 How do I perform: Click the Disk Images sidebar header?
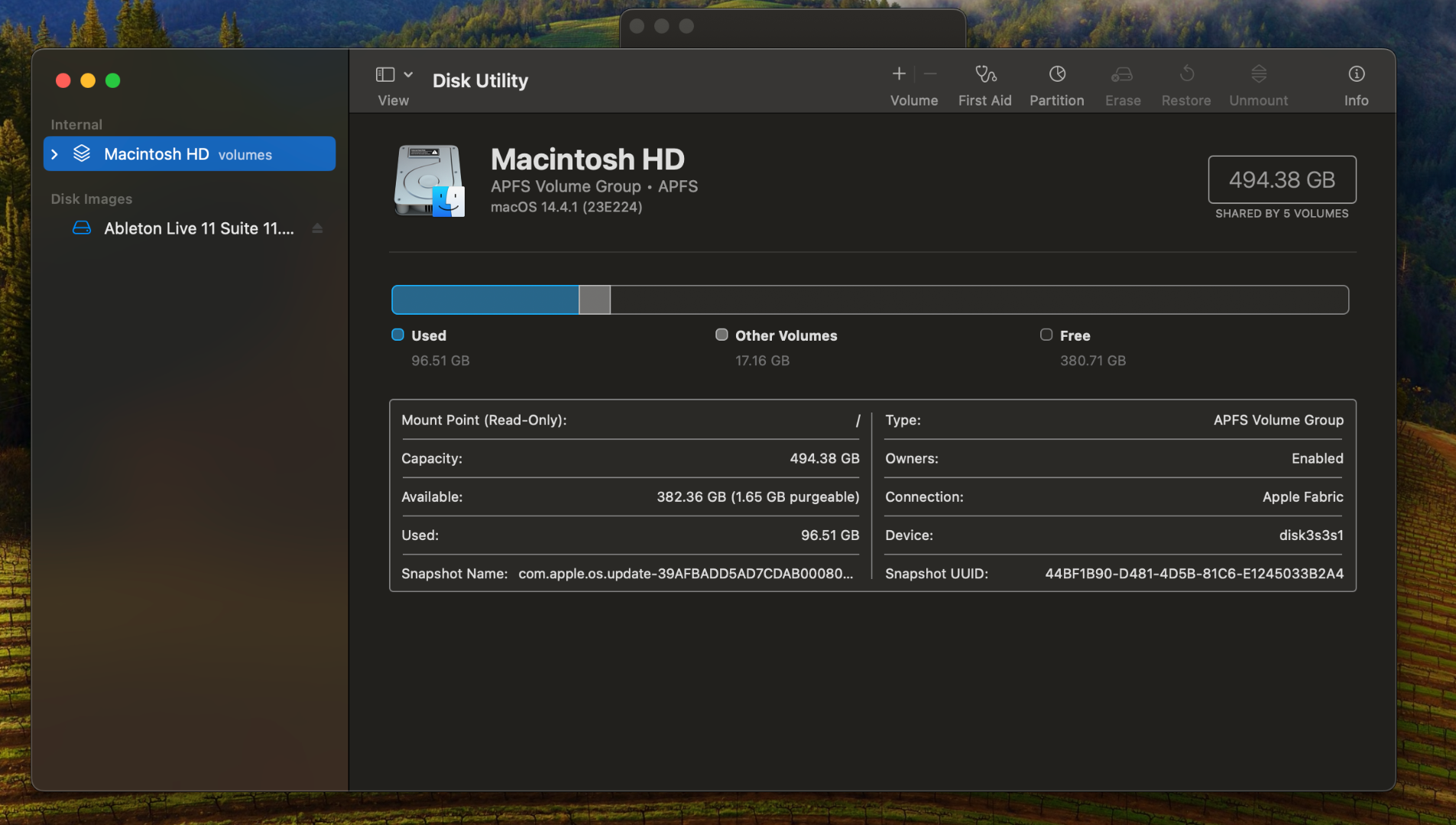click(92, 199)
